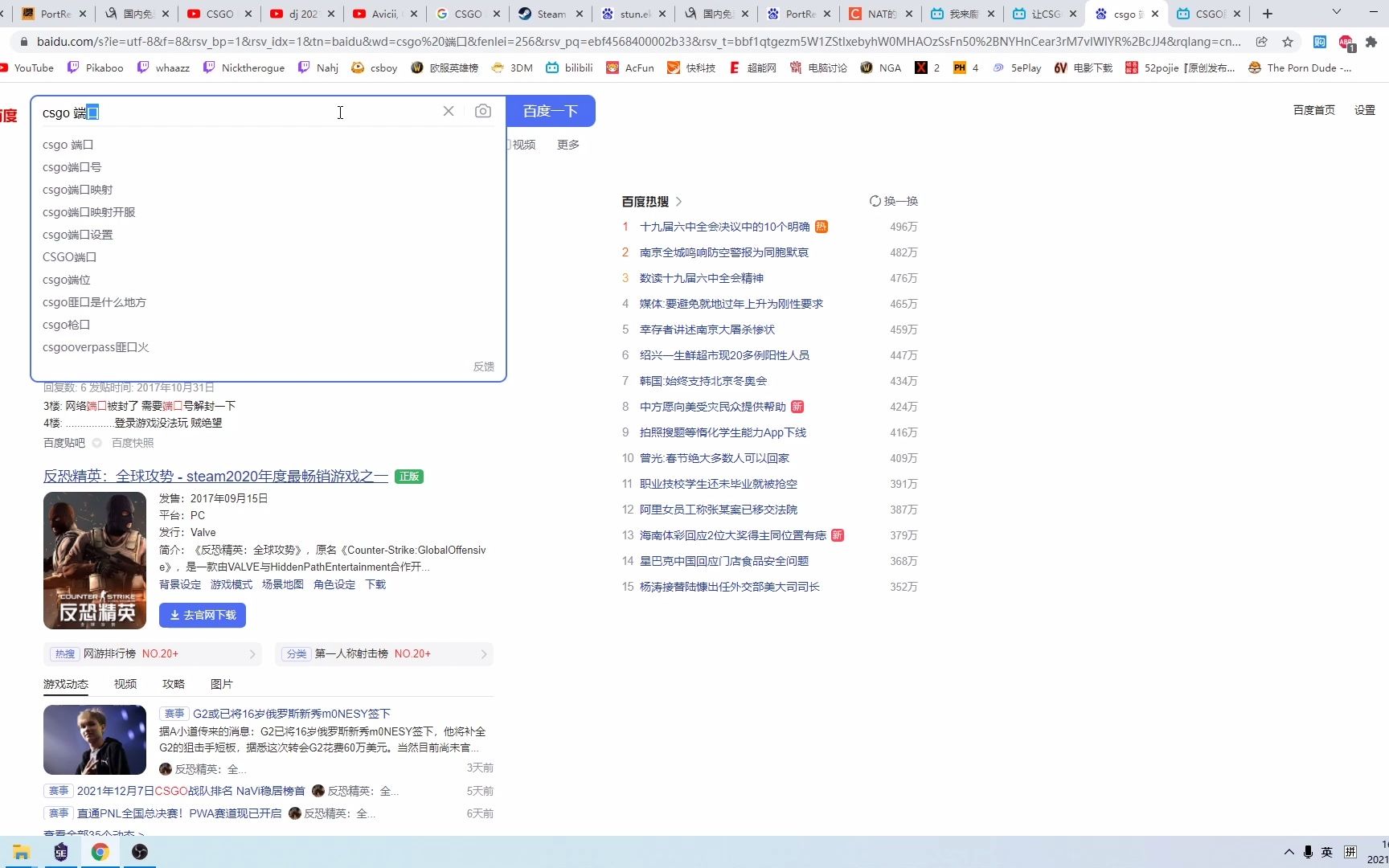
Task: Open 5E platform app in taskbar
Action: pos(61,852)
